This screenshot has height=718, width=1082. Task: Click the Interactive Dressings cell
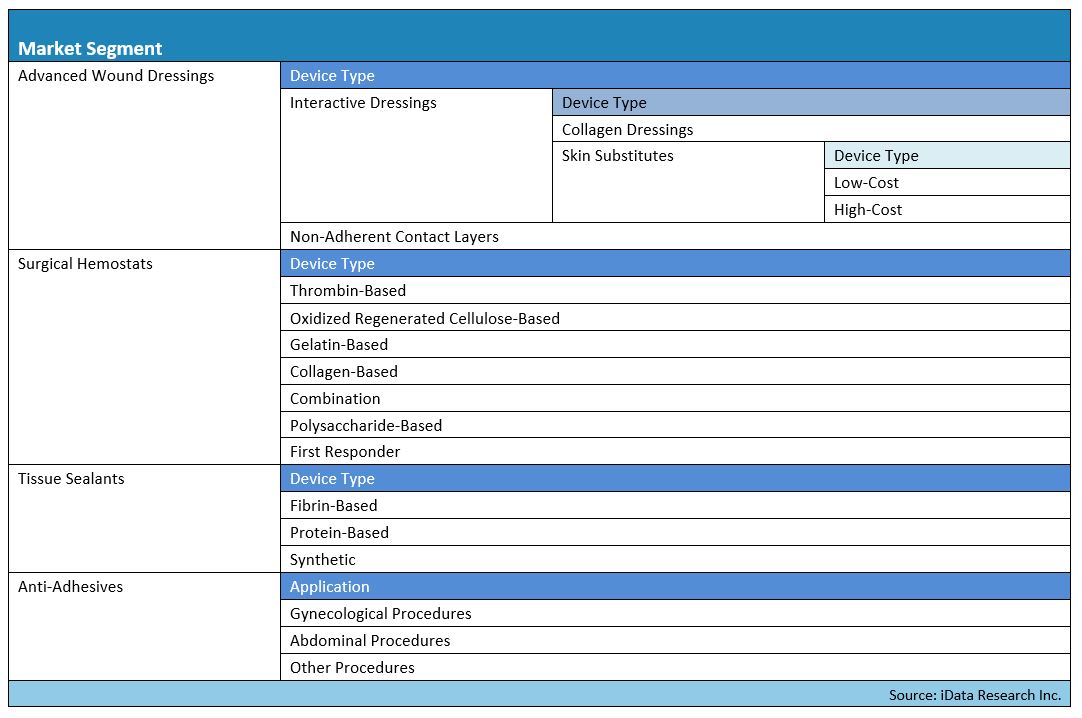[x=417, y=156]
